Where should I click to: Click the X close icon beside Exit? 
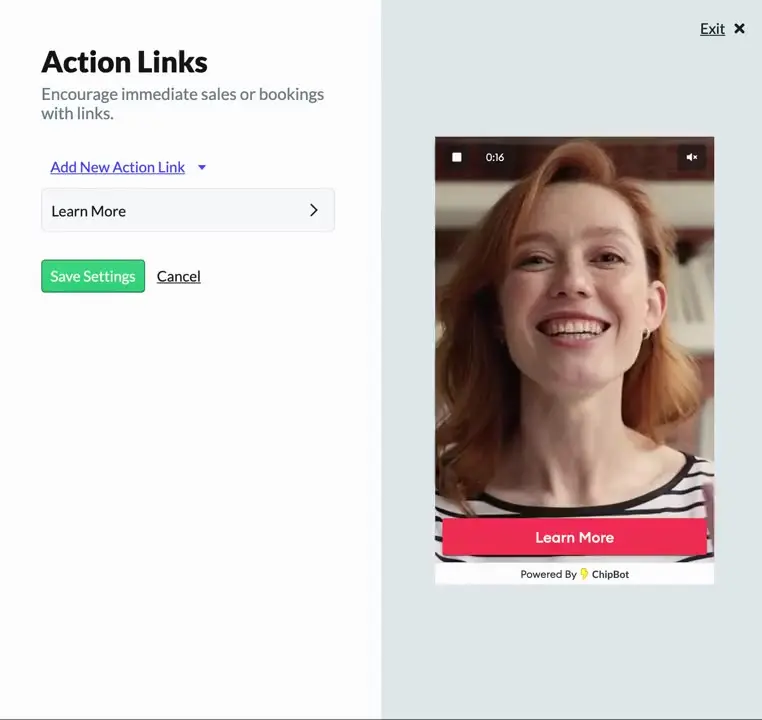pyautogui.click(x=740, y=29)
